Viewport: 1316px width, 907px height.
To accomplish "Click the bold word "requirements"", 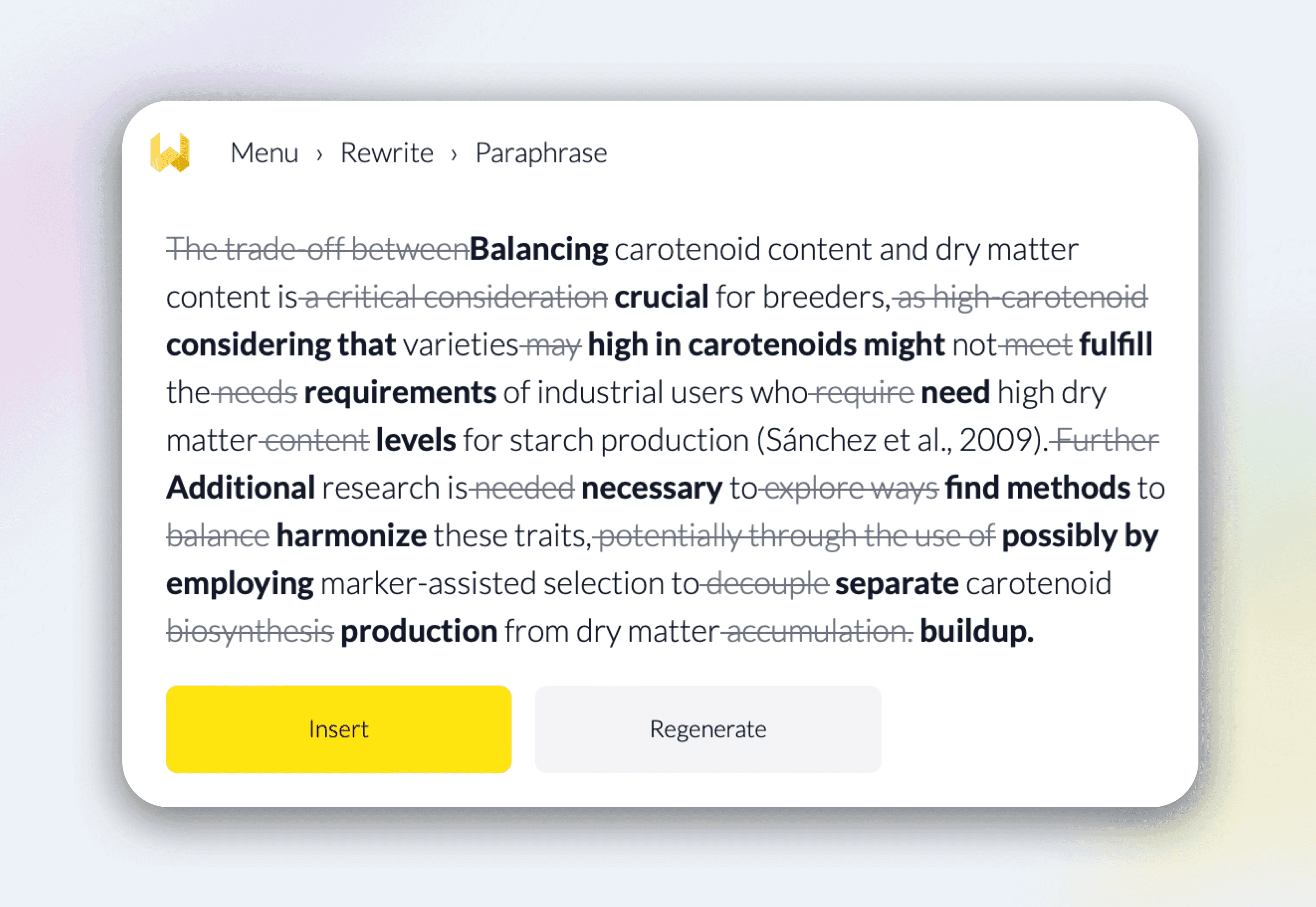I will [400, 392].
